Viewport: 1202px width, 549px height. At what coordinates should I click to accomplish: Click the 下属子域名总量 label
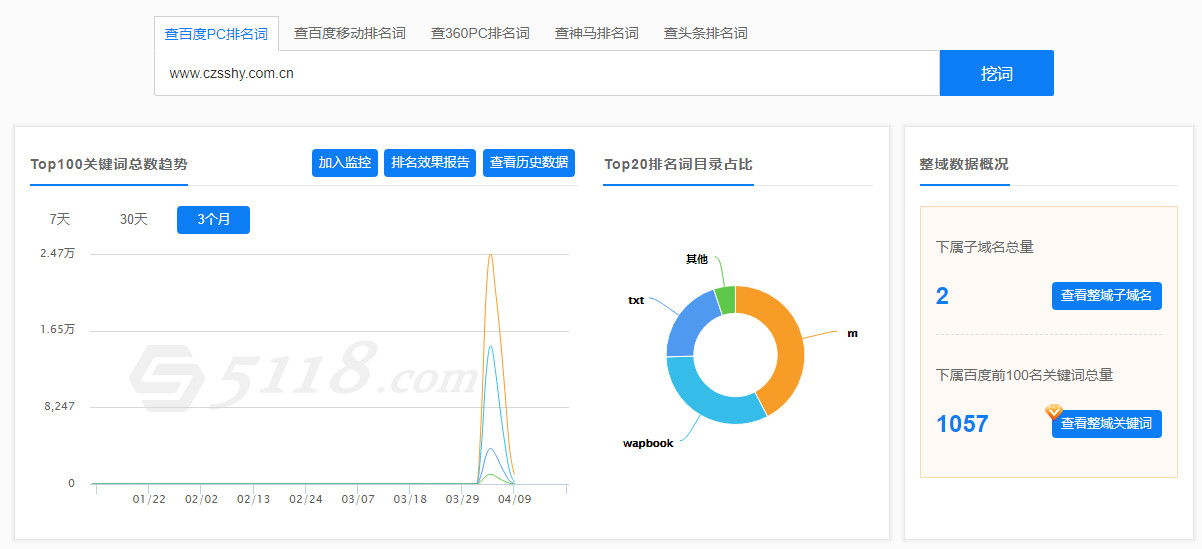tap(985, 247)
